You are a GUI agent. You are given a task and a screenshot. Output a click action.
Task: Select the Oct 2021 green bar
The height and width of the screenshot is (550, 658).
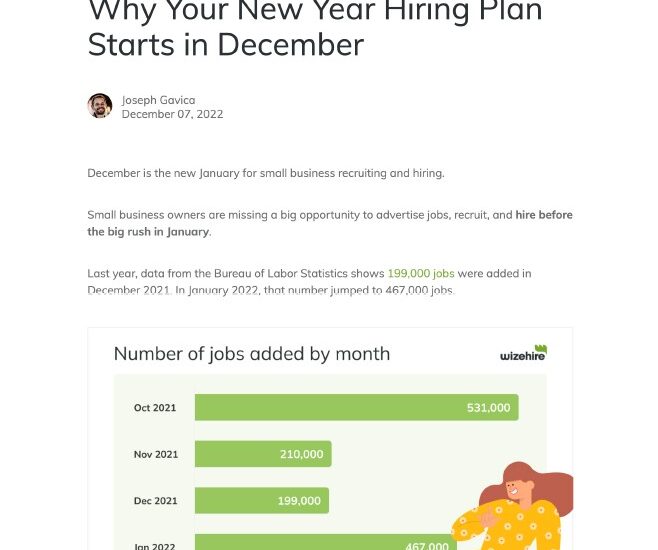(x=357, y=407)
